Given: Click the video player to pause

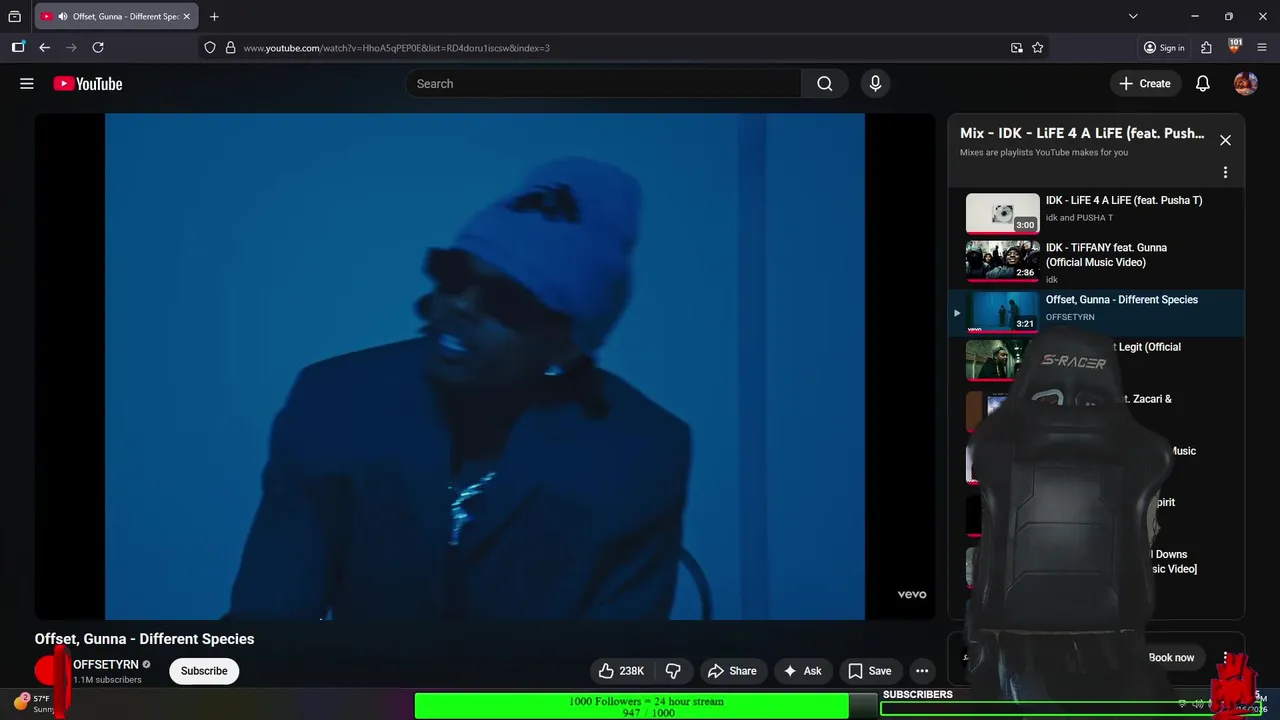Looking at the screenshot, I should [485, 366].
